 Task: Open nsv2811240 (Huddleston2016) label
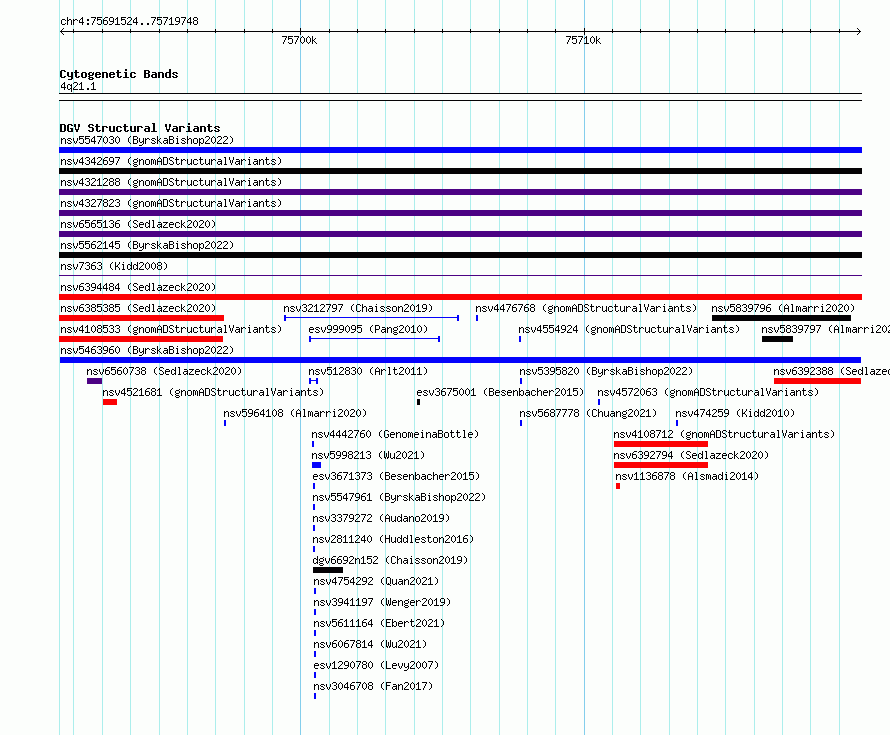pos(393,539)
